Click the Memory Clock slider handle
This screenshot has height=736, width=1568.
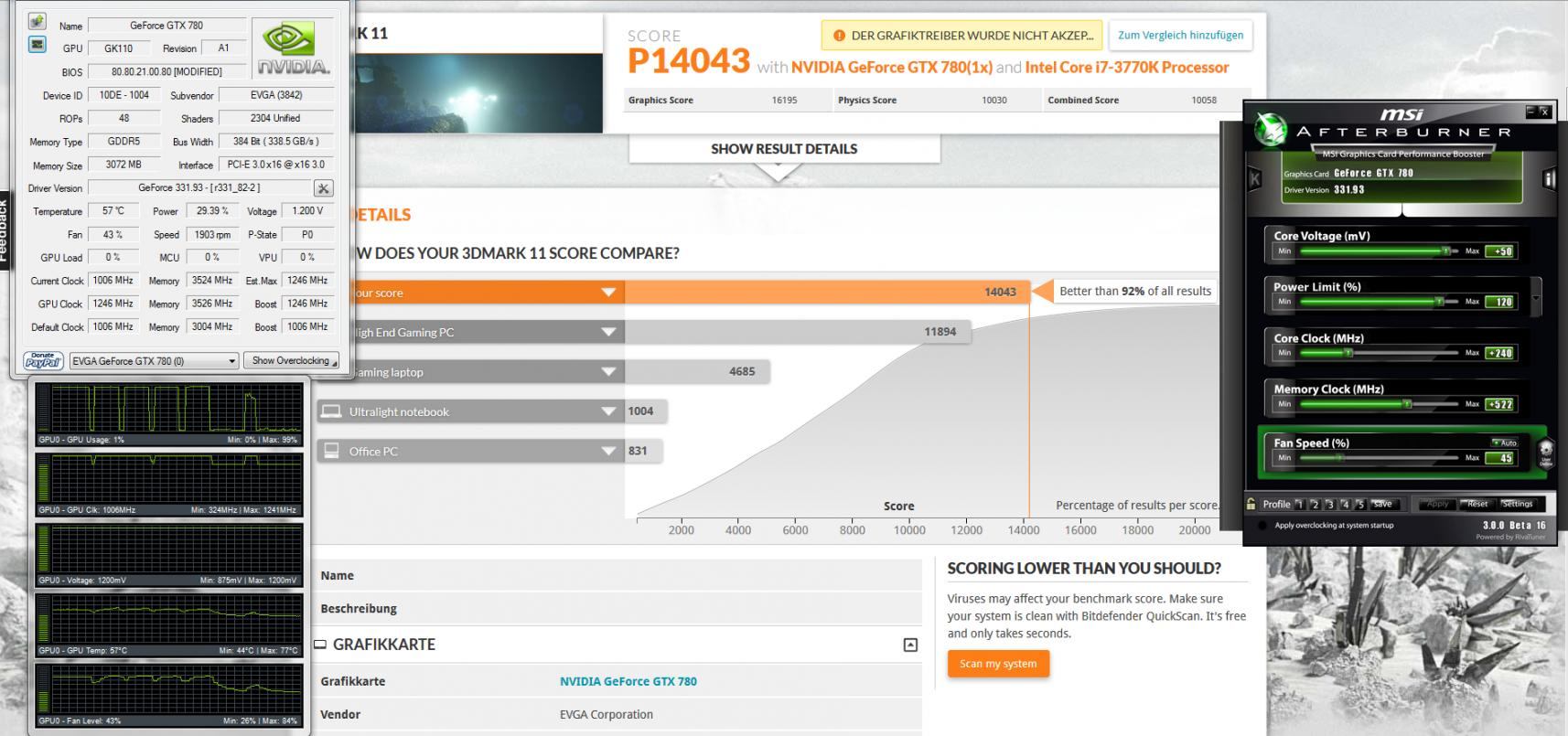click(x=1407, y=404)
